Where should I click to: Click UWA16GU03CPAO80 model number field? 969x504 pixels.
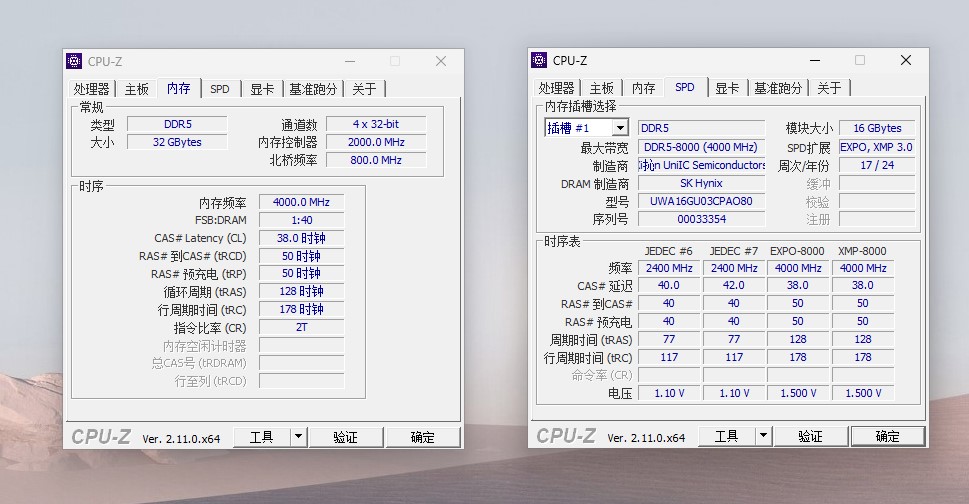(701, 201)
